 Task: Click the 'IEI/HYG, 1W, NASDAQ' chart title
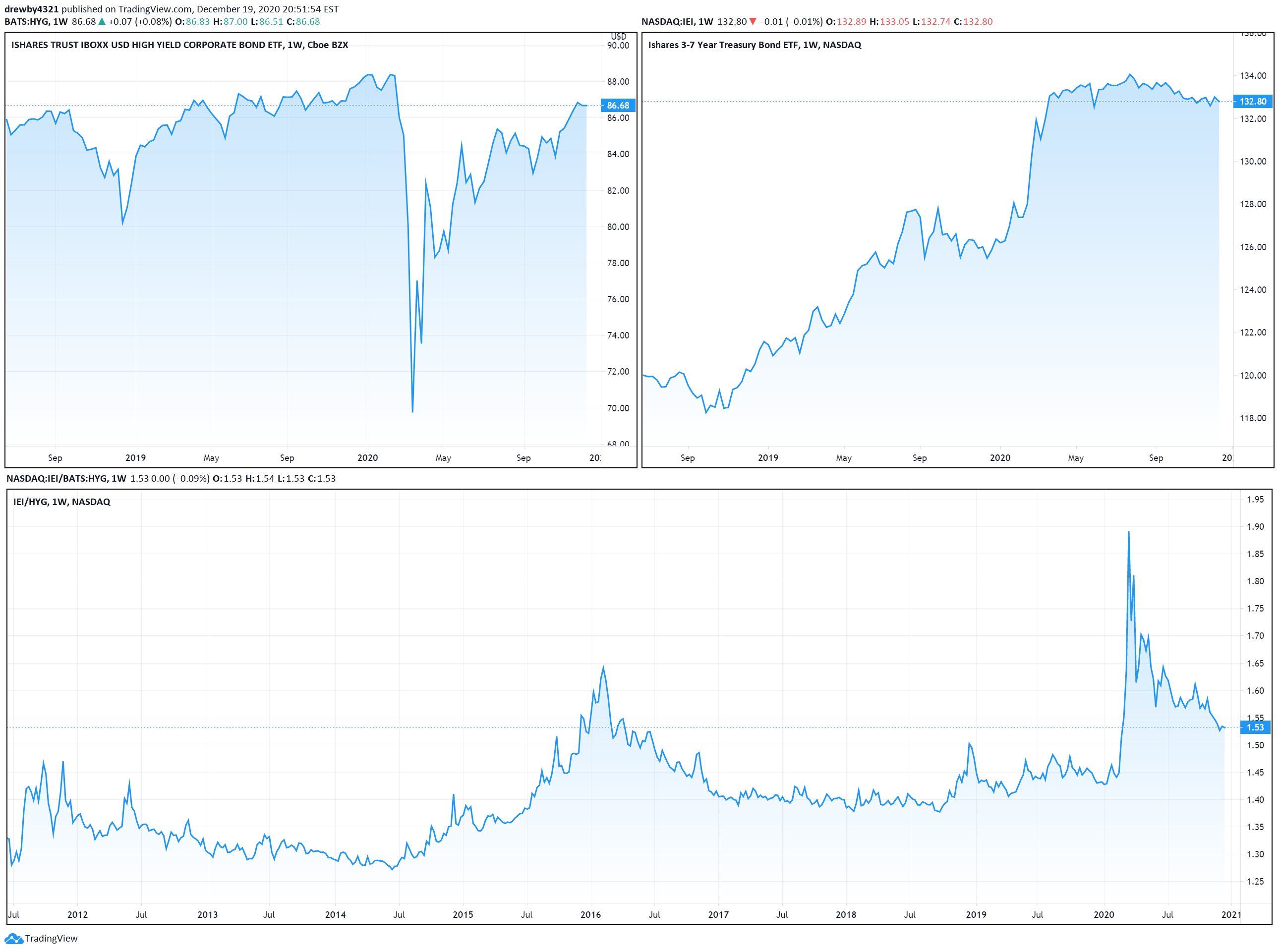(61, 502)
